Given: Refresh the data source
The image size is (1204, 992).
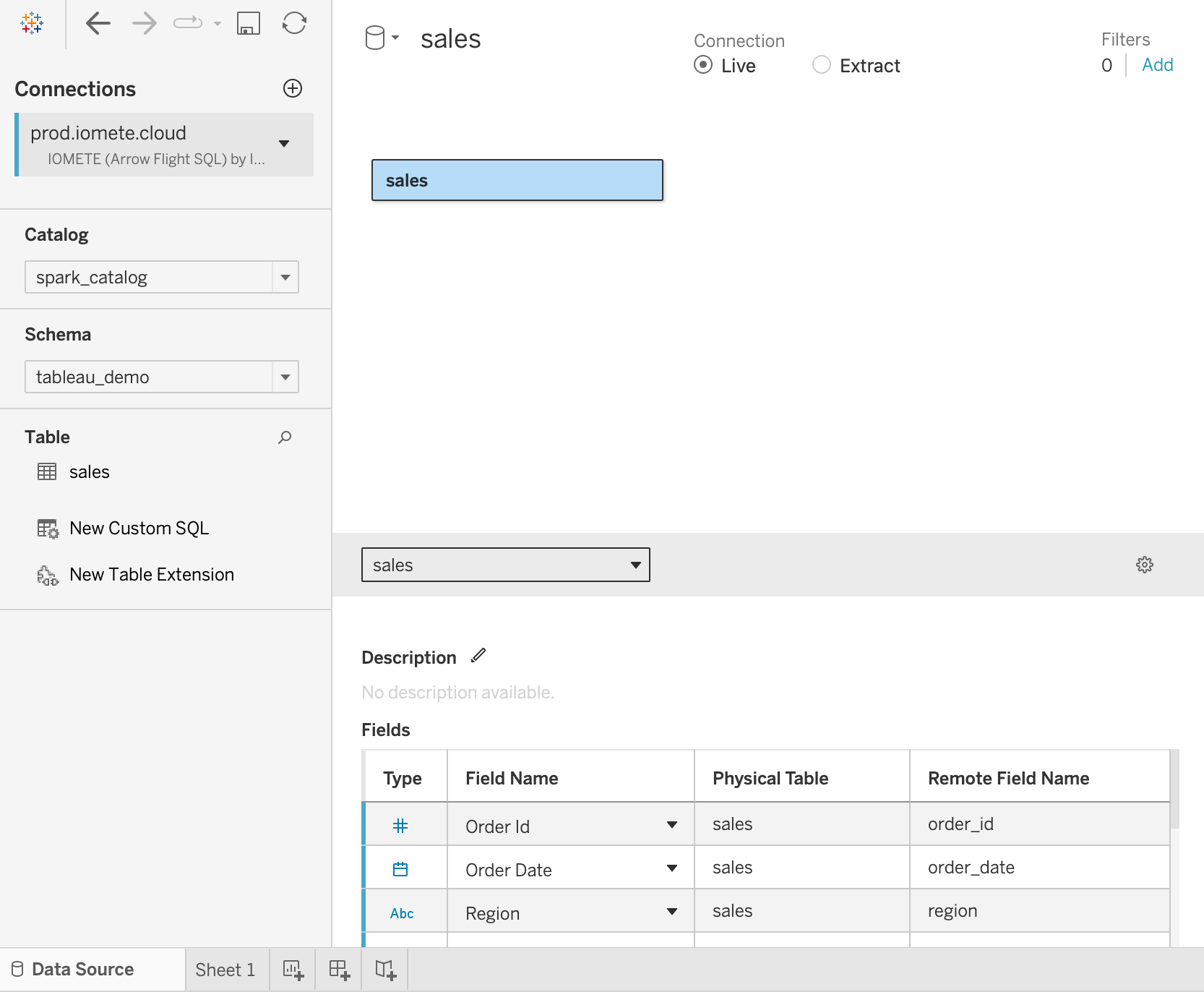Looking at the screenshot, I should point(294,23).
